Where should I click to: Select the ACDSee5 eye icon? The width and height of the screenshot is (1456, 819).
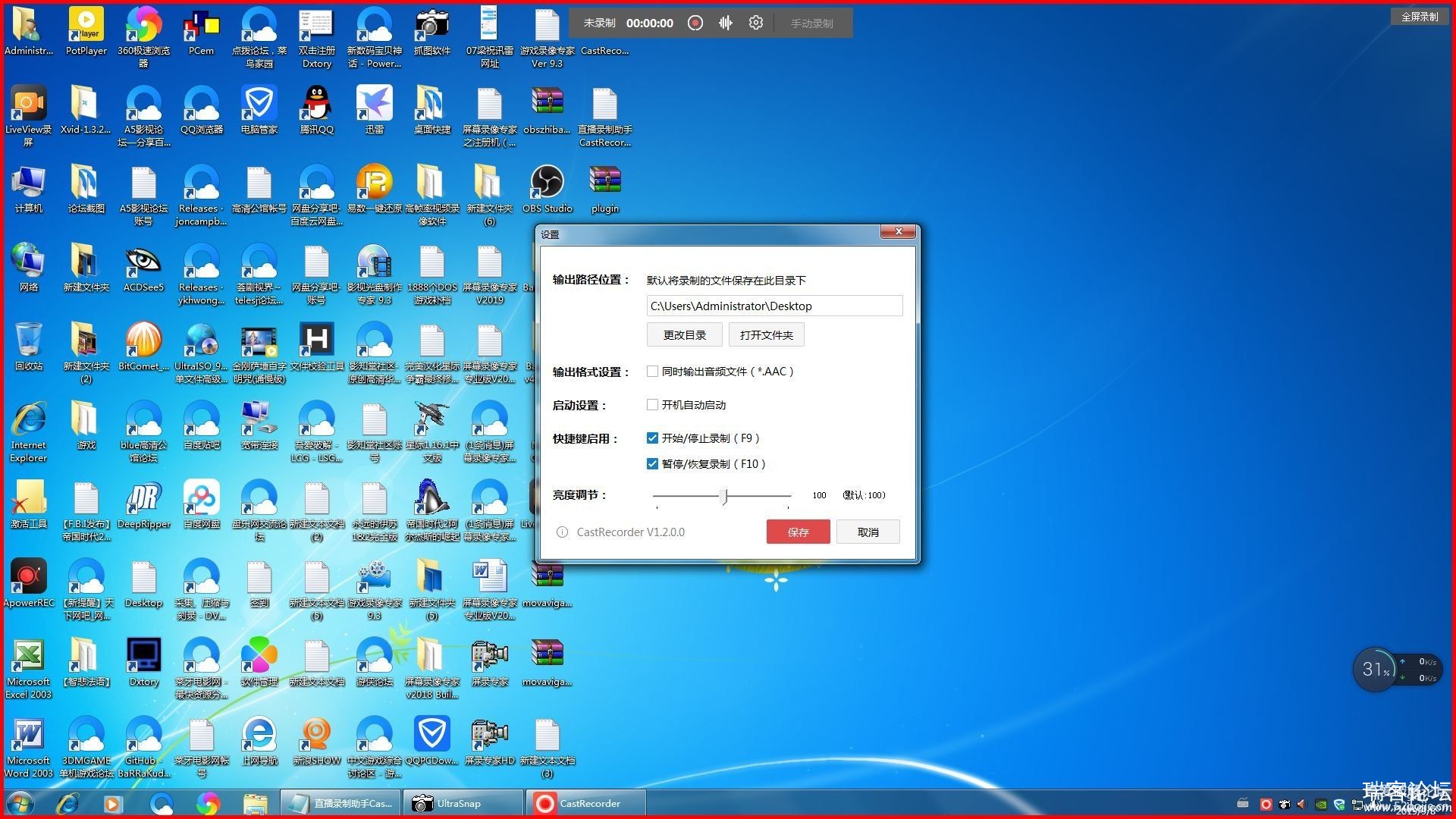(144, 268)
